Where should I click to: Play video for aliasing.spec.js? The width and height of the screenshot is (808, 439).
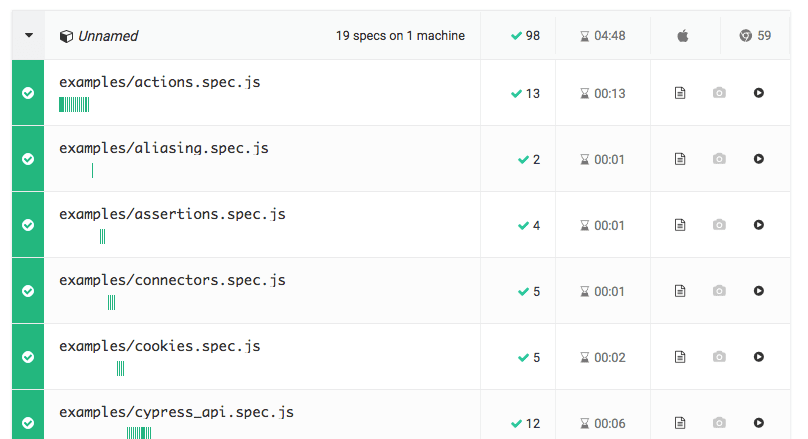[759, 159]
